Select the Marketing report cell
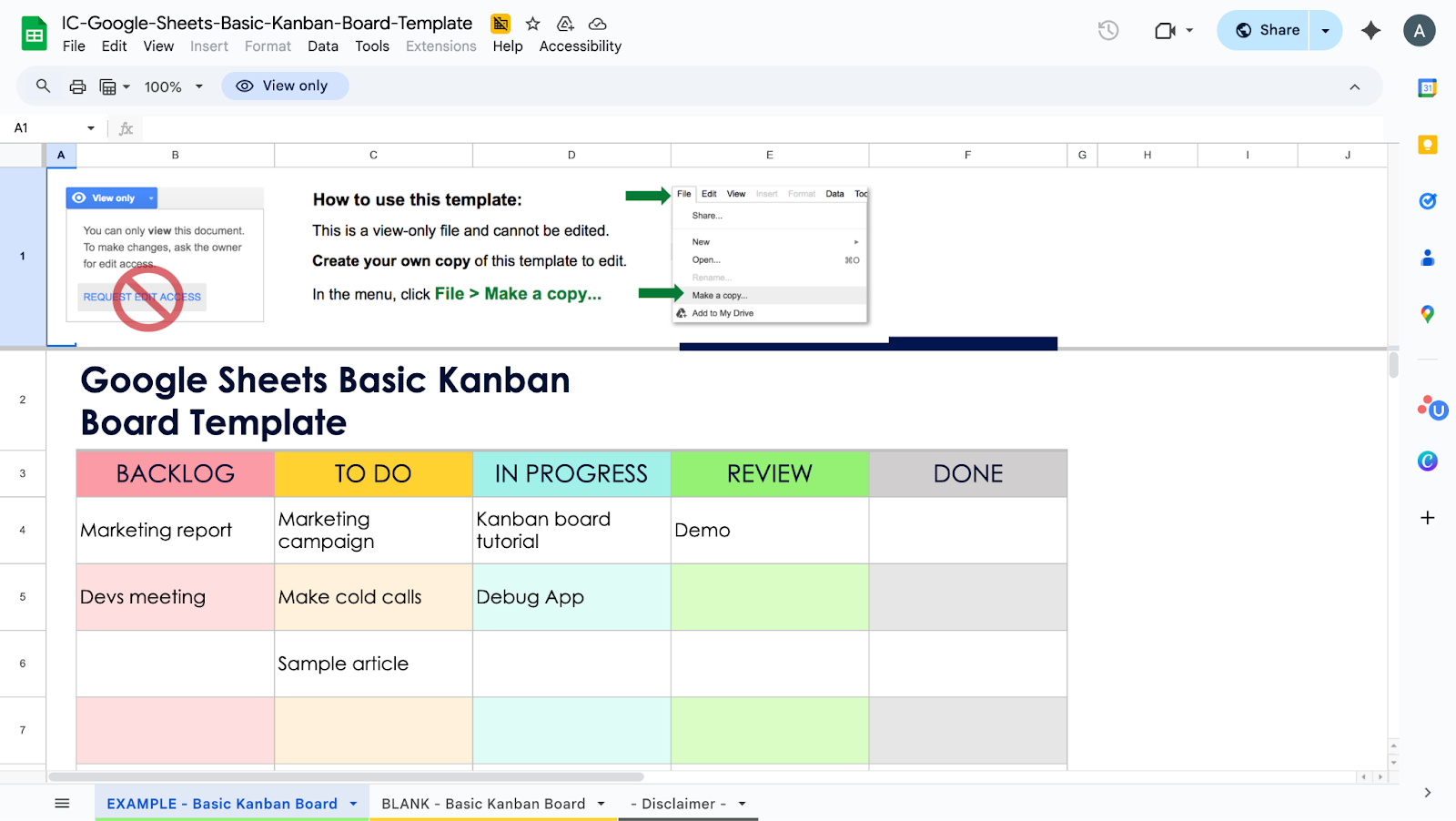This screenshot has height=821, width=1456. [176, 531]
